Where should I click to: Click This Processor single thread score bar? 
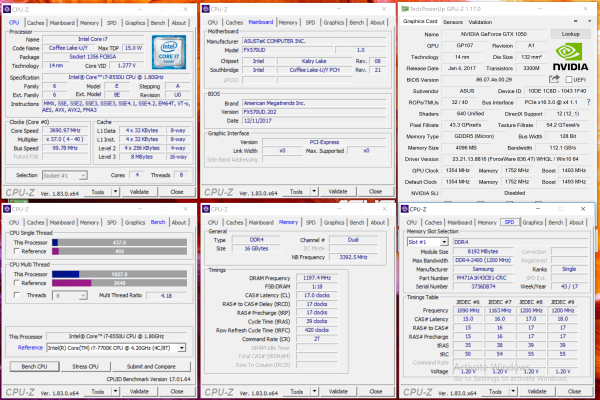coord(119,242)
